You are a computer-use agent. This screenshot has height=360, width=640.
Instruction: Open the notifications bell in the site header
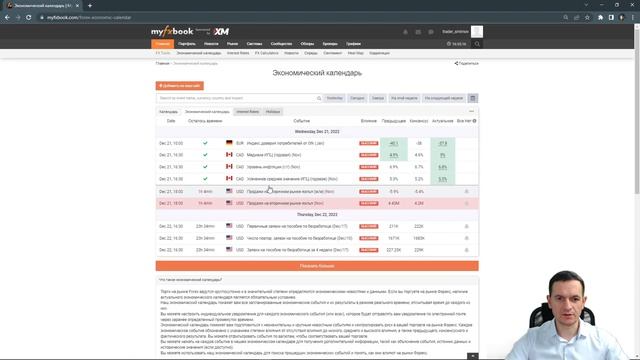pyautogui.click(x=405, y=32)
